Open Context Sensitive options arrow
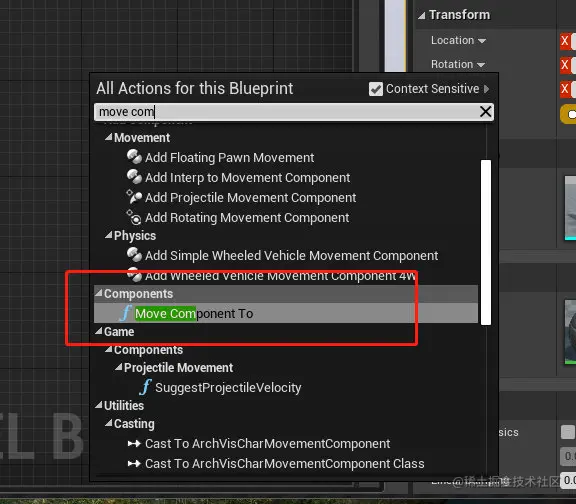The height and width of the screenshot is (504, 576). tap(487, 89)
